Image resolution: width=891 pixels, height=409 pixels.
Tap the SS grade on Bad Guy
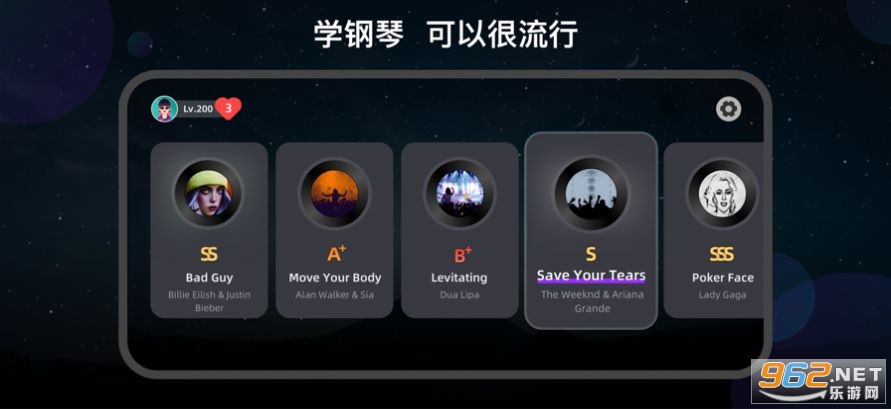coord(209,254)
